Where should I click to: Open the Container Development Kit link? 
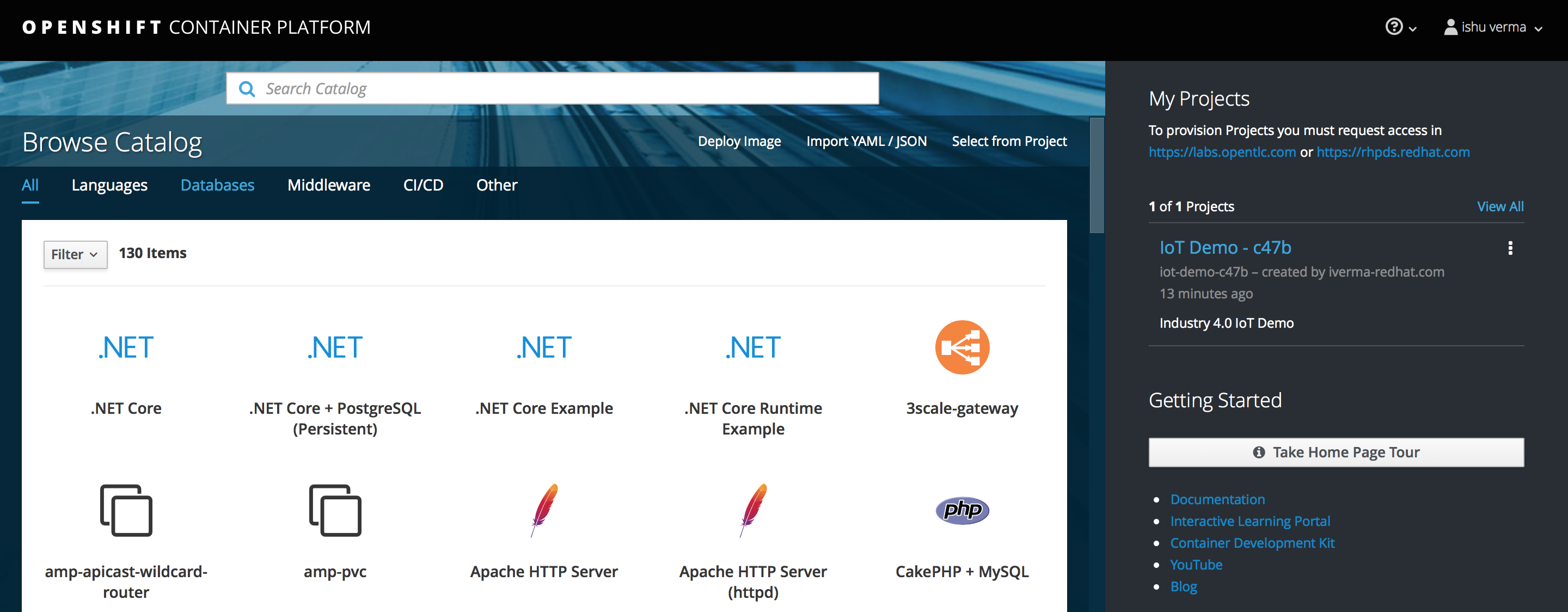(x=1252, y=543)
